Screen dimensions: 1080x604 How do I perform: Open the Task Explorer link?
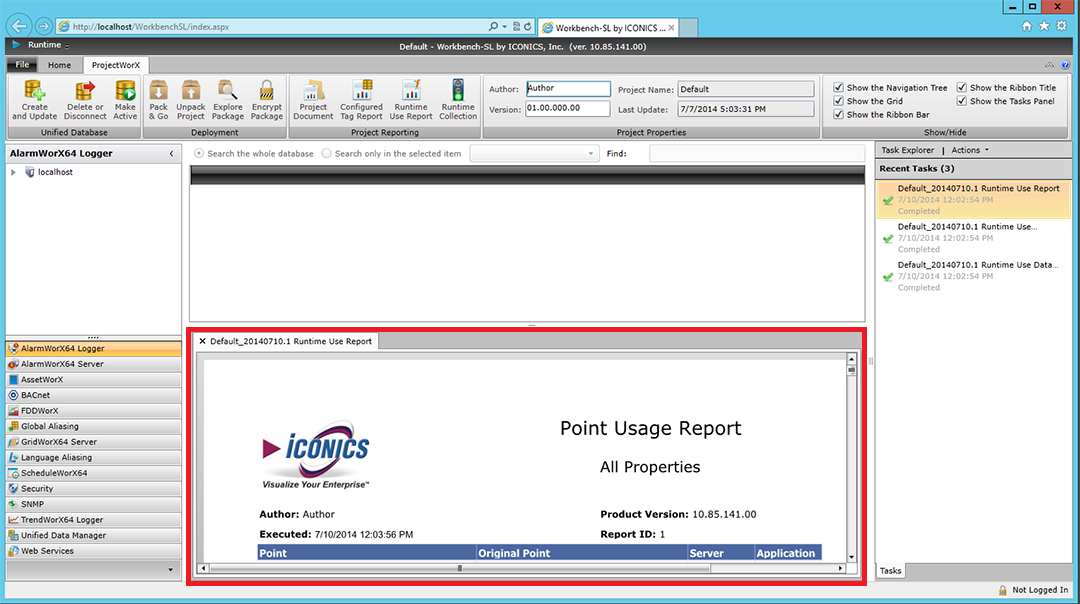pyautogui.click(x=907, y=150)
